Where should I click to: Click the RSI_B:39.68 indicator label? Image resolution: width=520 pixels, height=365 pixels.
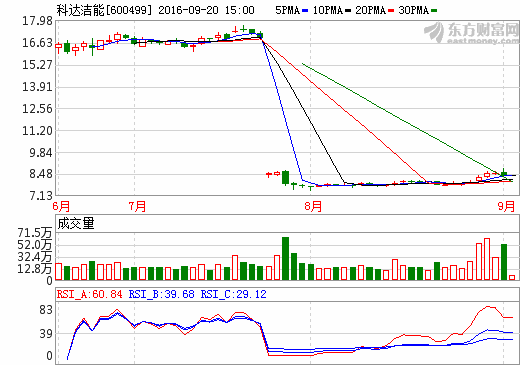(161, 294)
